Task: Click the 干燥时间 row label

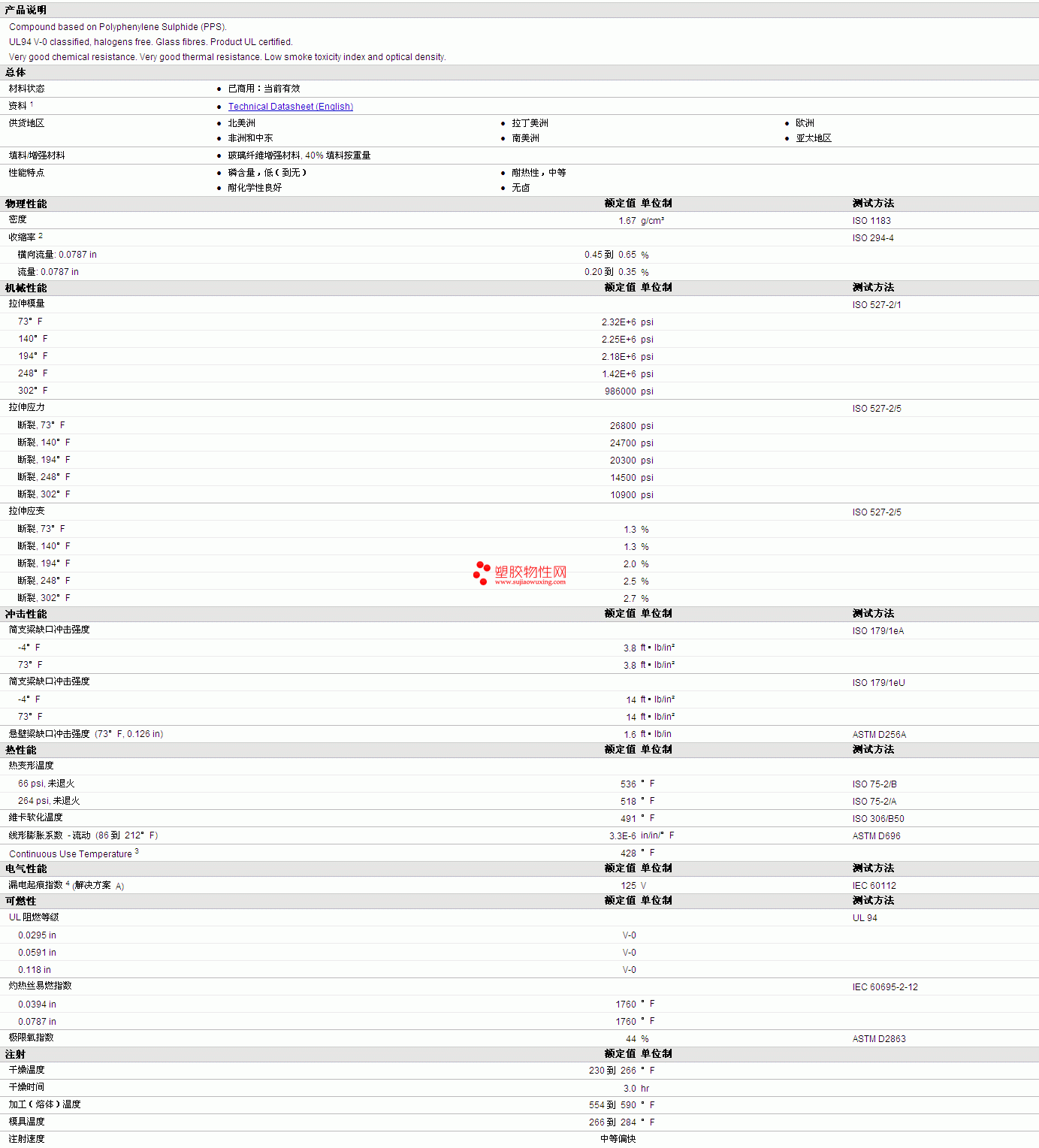Action: coord(26,1087)
